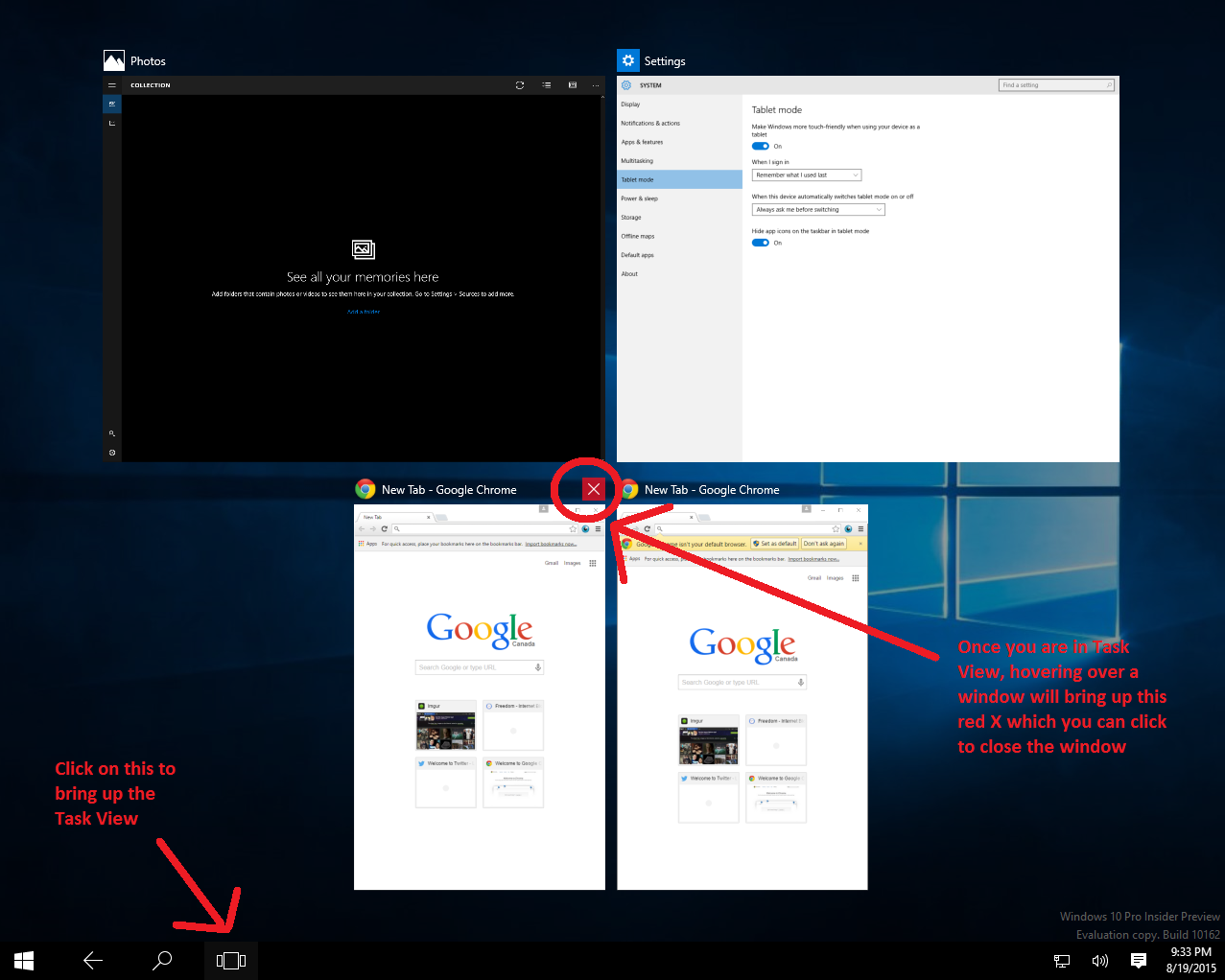The height and width of the screenshot is (980, 1225).
Task: Select Storage in Settings sidebar
Action: (x=680, y=218)
